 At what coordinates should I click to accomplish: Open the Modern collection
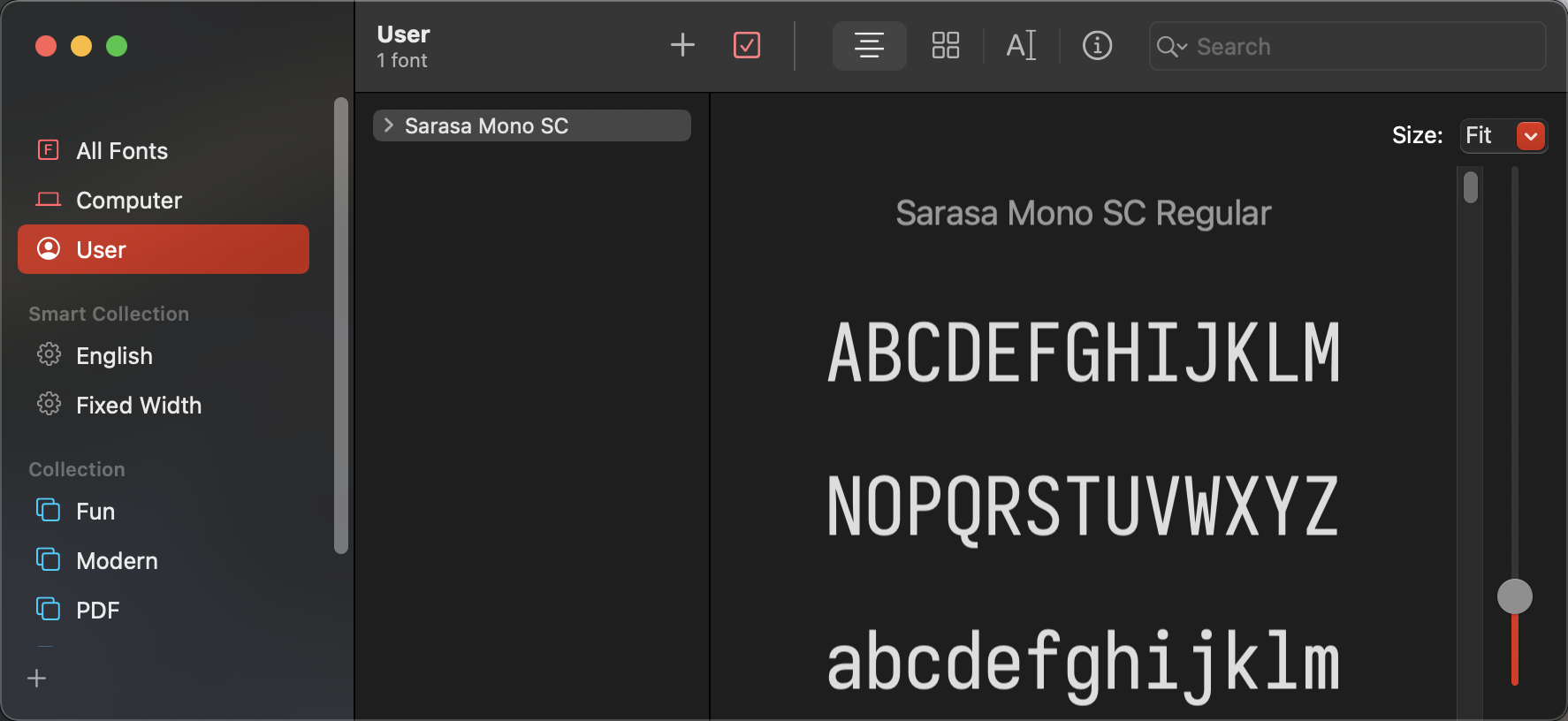click(164, 561)
